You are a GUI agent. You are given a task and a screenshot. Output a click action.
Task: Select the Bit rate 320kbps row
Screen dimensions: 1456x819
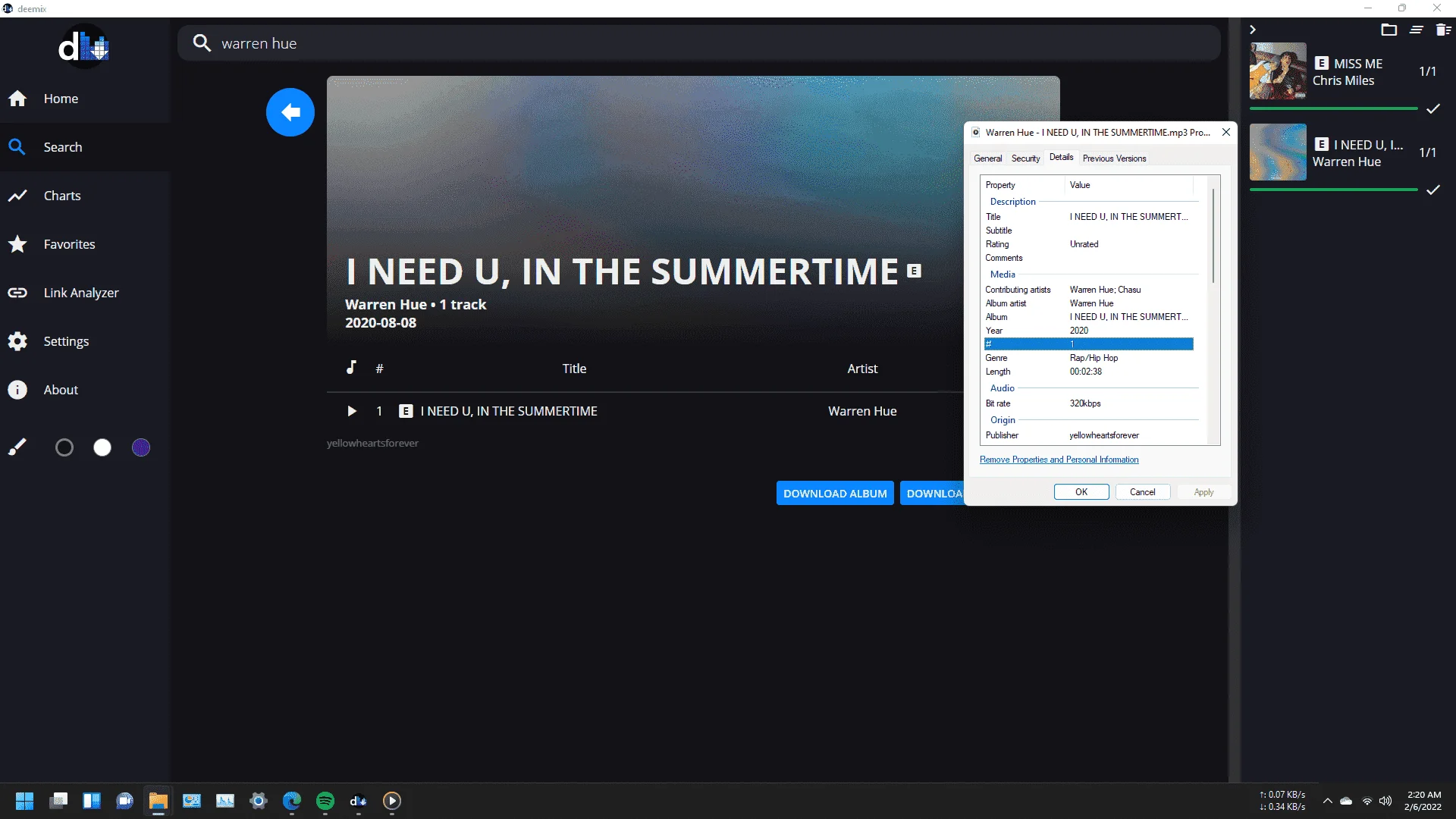pyautogui.click(x=1088, y=403)
